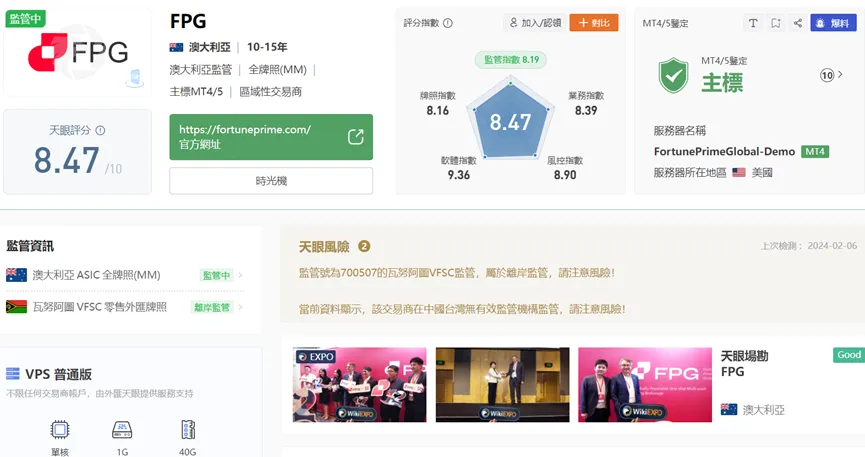This screenshot has width=865, height=457.
Task: Click the 風控指數 8.90 value
Action: 565,175
